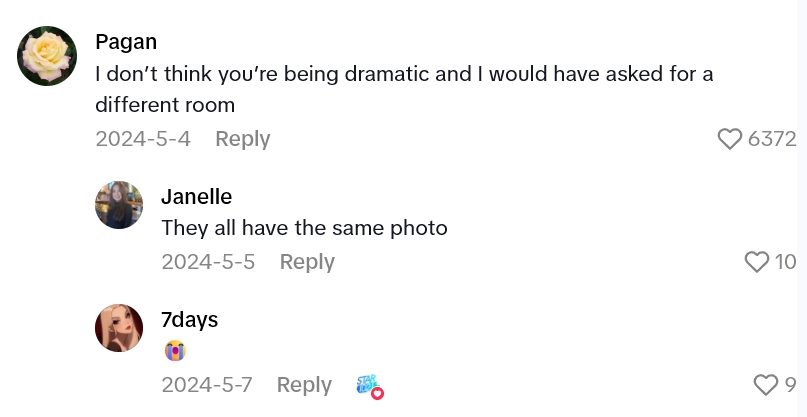The image size is (807, 417).
Task: Click the 2024-5-7 date on 7days' reply
Action: pos(206,385)
